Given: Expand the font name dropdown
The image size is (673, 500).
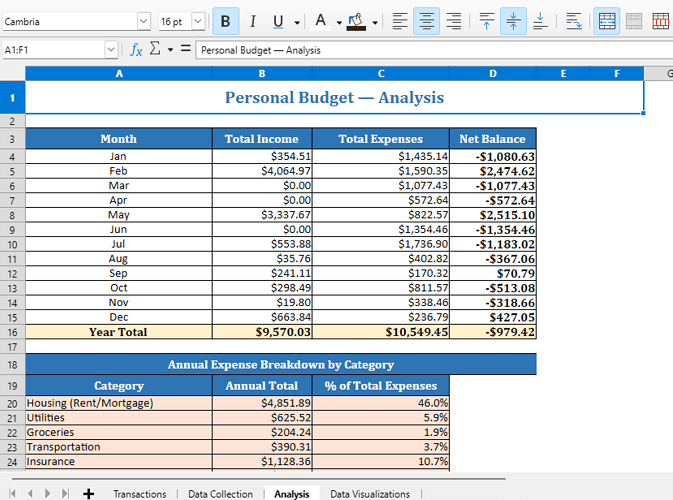Looking at the screenshot, I should coord(144,21).
